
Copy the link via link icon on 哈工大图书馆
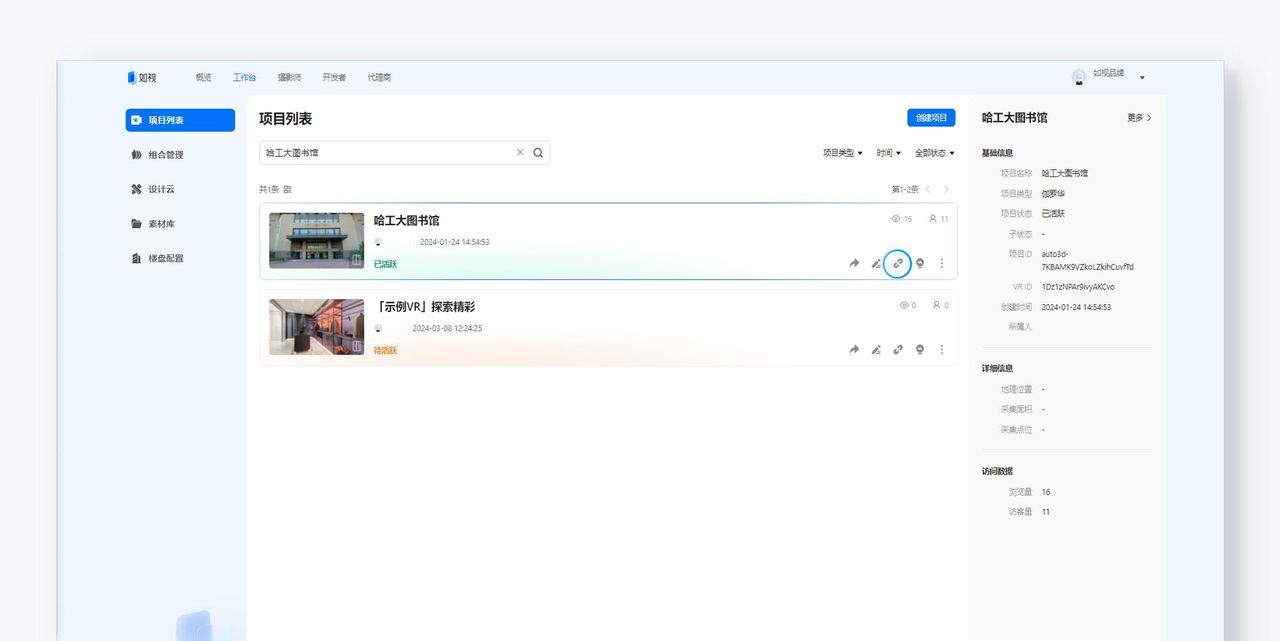[x=898, y=263]
